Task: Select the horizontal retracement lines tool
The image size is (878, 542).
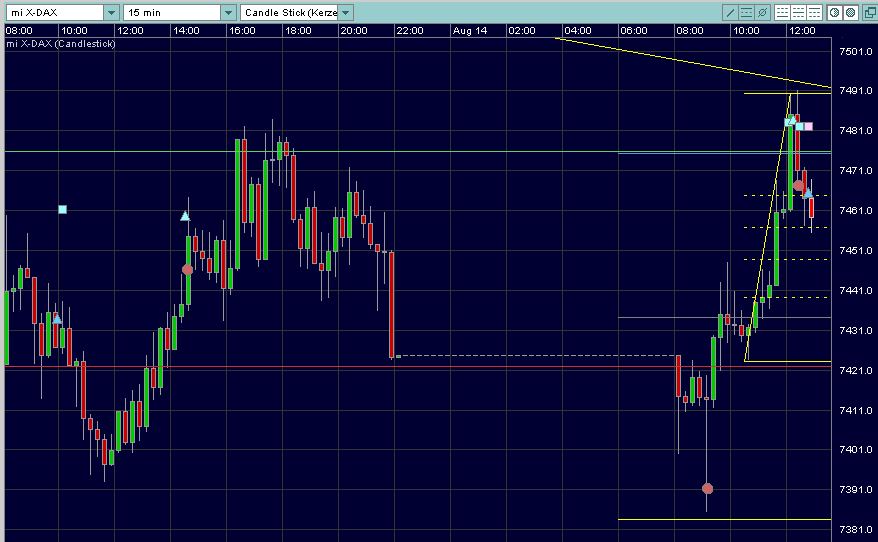Action: click(746, 12)
